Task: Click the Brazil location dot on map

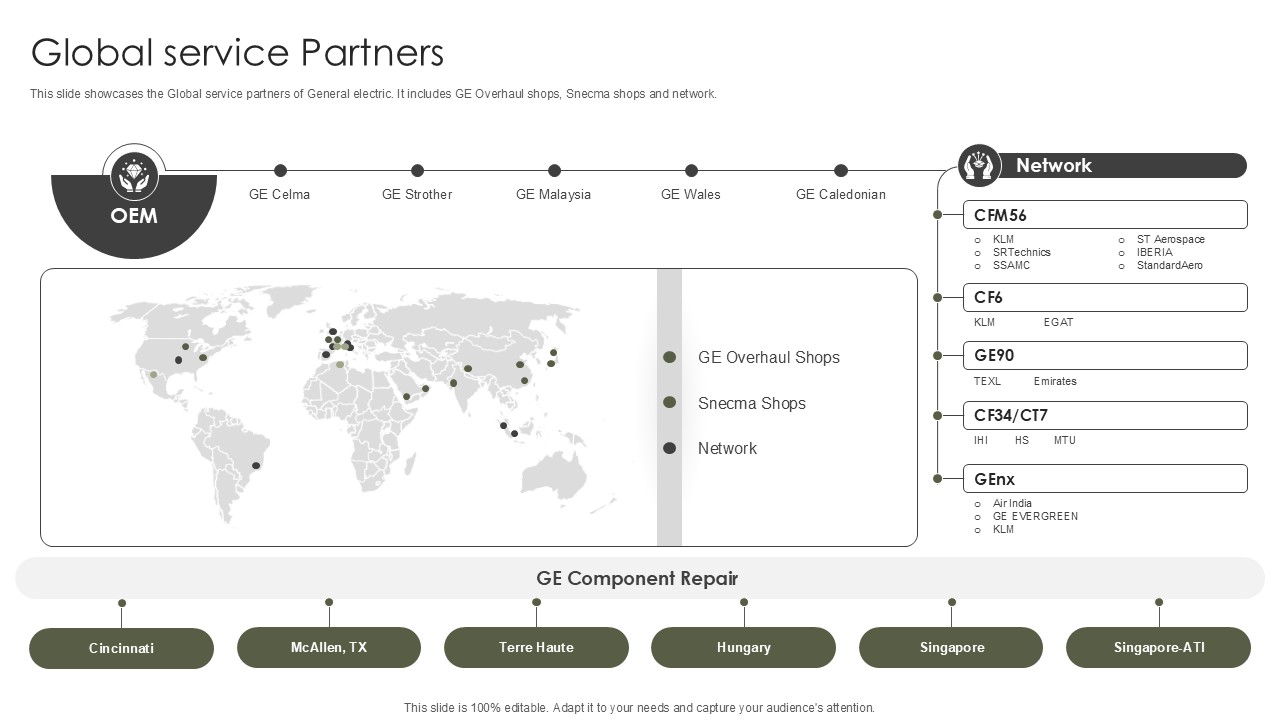Action: pos(257,466)
